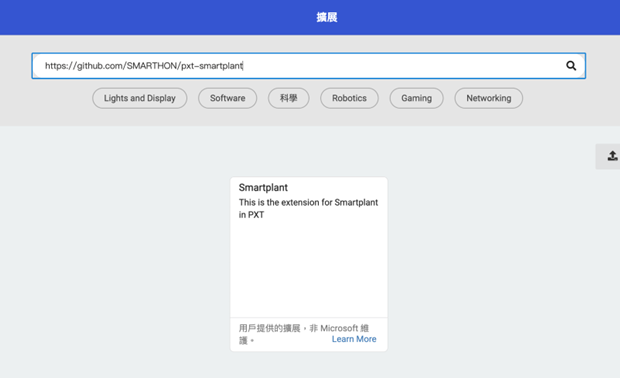Open the Smartplant extension card
Viewport: 620px width, 378px height.
(x=309, y=264)
